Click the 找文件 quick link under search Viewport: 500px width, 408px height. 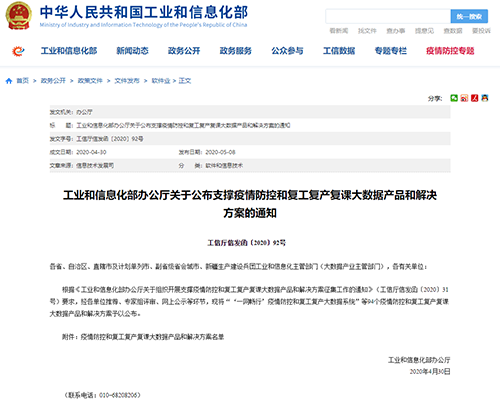(367, 31)
